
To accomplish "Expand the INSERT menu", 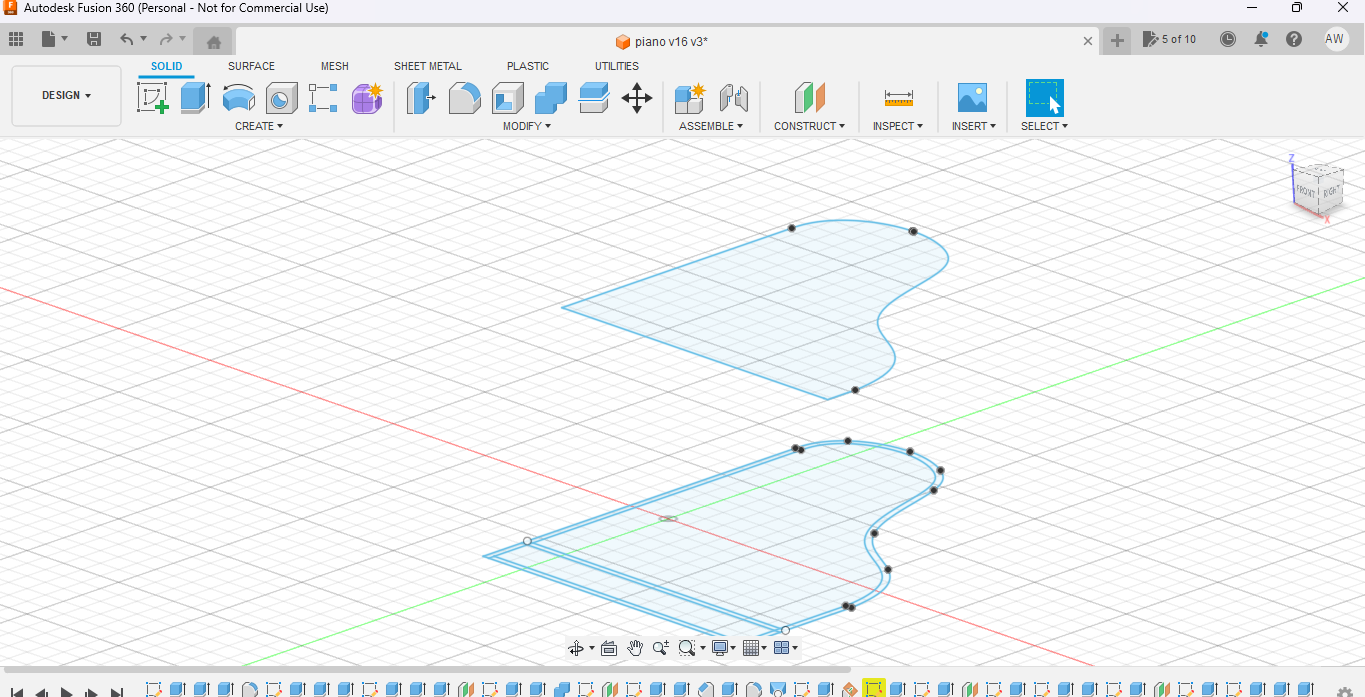I will point(974,126).
